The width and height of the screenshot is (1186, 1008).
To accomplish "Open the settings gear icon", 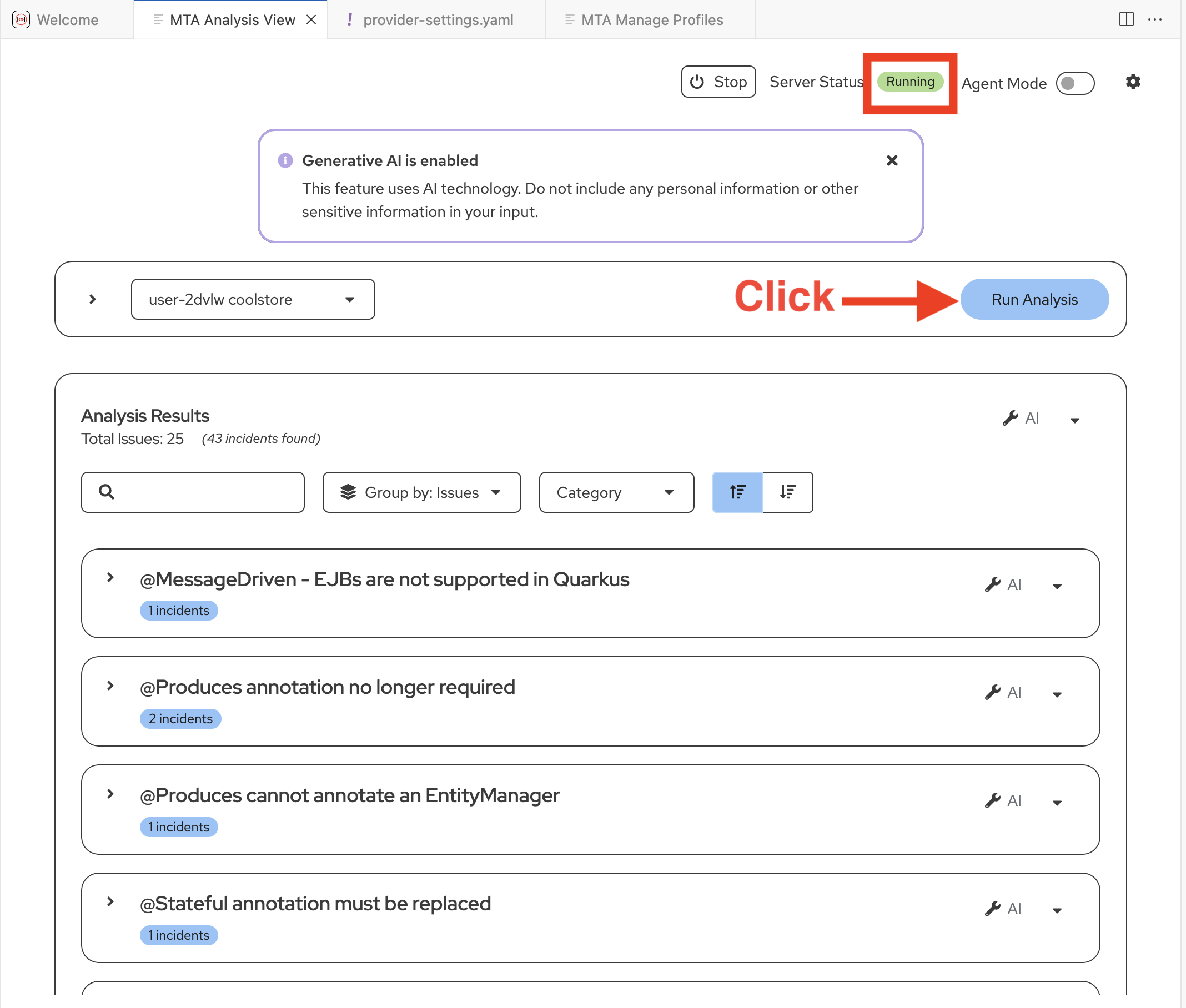I will tap(1133, 82).
